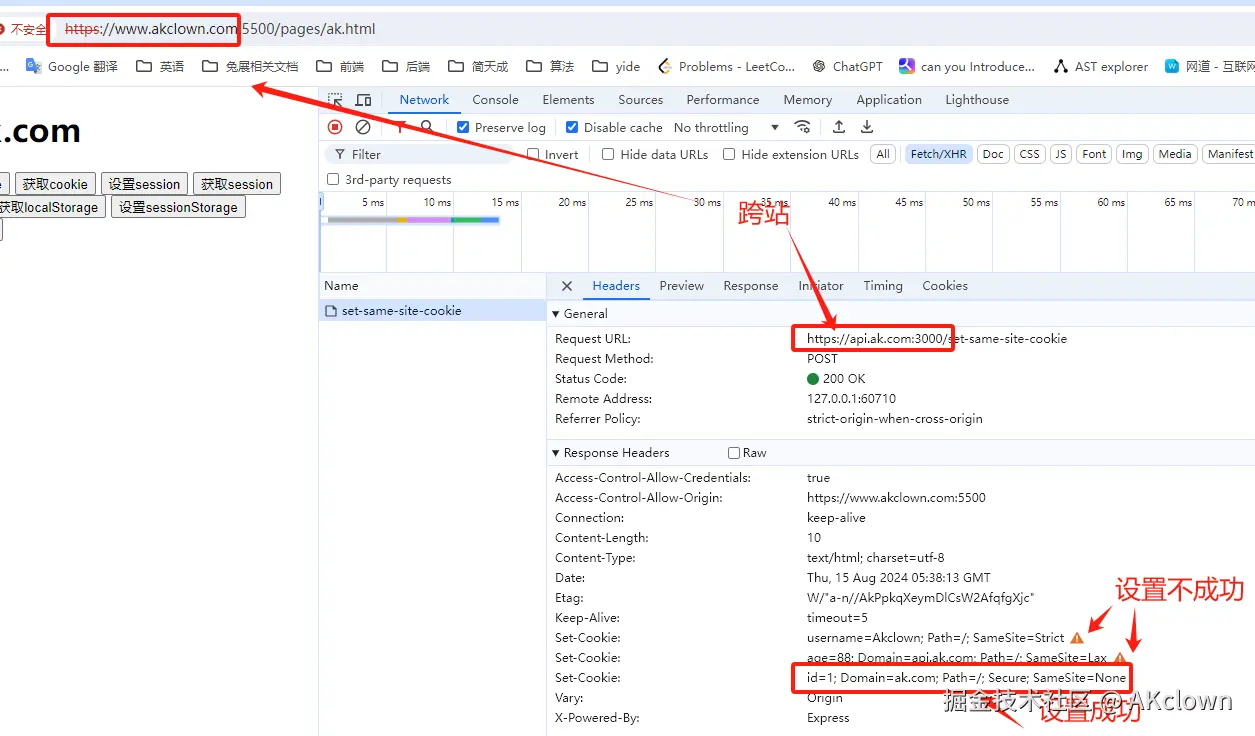Screen dimensions: 1255x736
Task: Open the Performance tab
Action: coord(723,100)
